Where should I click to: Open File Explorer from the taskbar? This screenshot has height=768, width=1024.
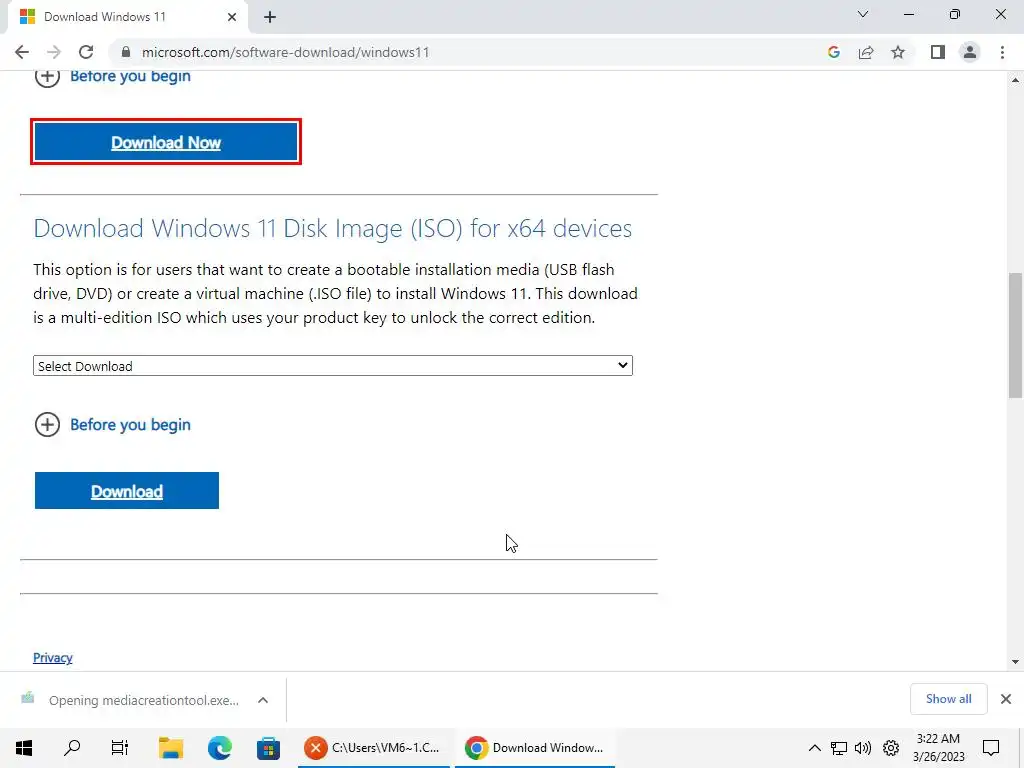(x=171, y=748)
